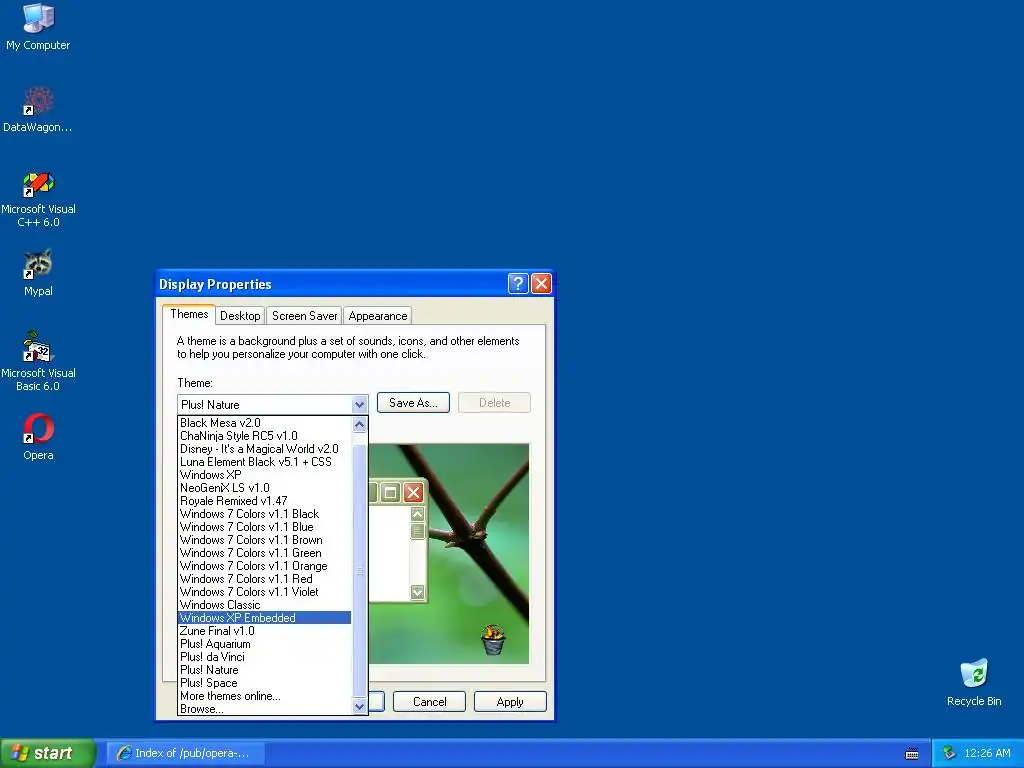Screen dimensions: 1024x768
Task: Select Microsoft Visual Basic 6.0 icon
Action: click(38, 361)
